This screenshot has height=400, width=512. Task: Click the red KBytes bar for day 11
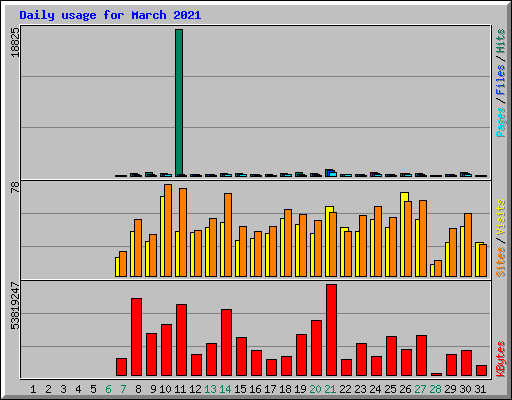click(181, 340)
